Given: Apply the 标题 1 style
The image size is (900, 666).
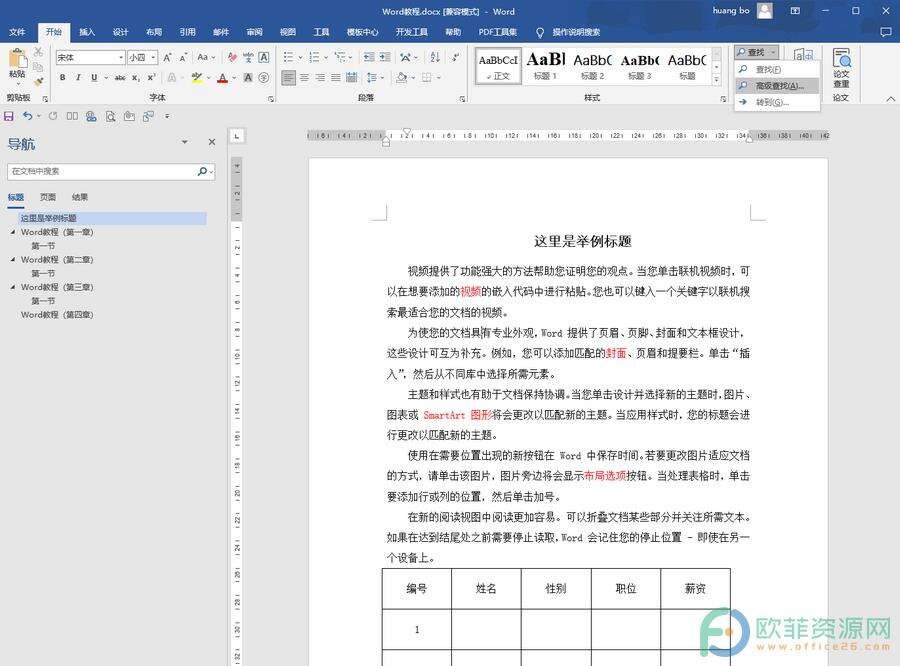Looking at the screenshot, I should point(545,65).
